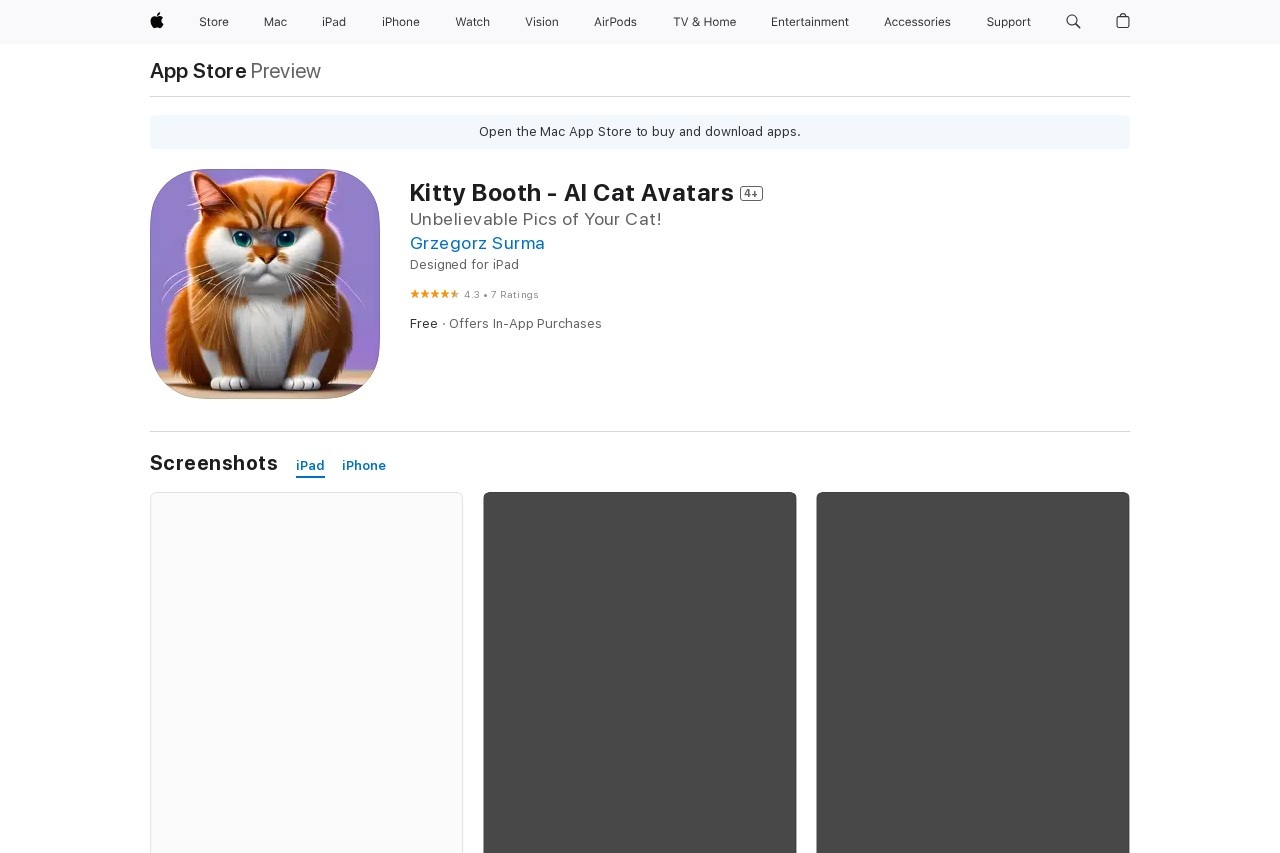The width and height of the screenshot is (1280, 853).
Task: Click the Open the Mac App Store banner
Action: click(x=640, y=132)
